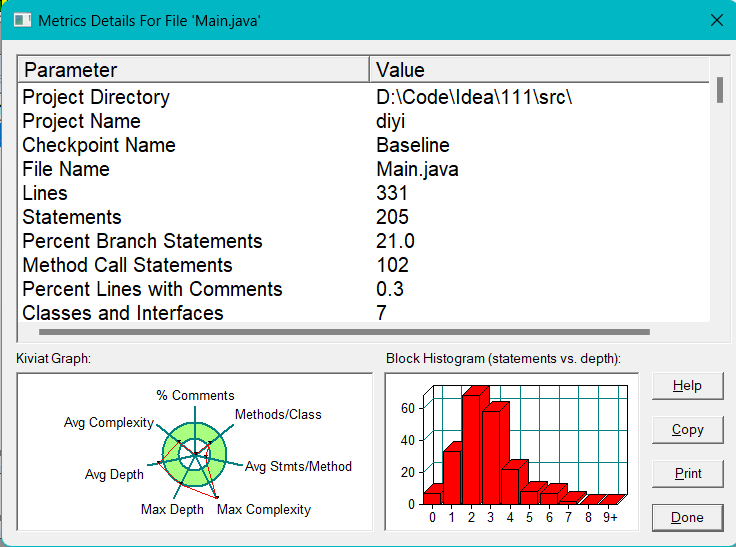Select the Statements parameter row
The image size is (736, 547).
tap(364, 217)
